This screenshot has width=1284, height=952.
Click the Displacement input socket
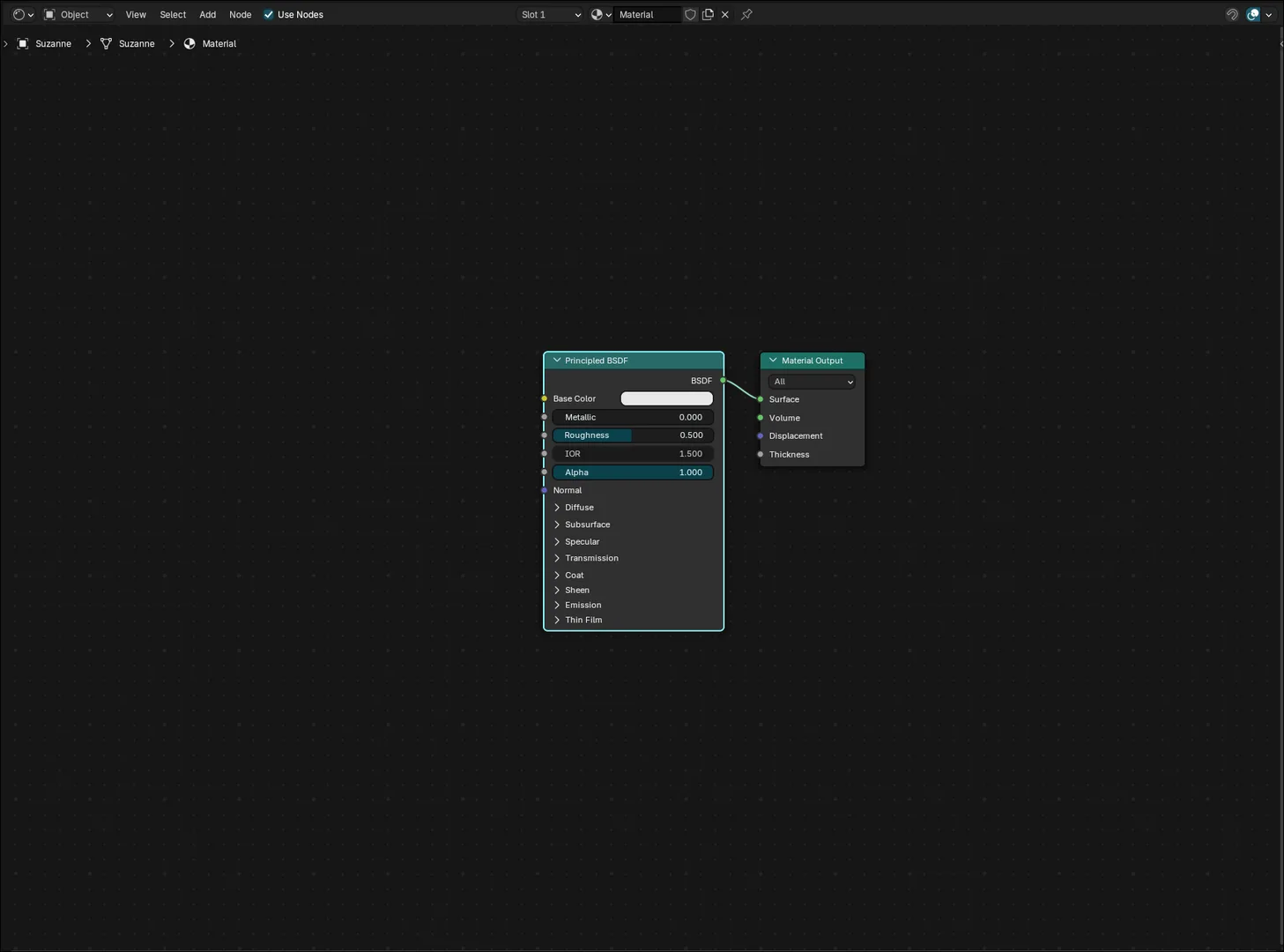point(761,436)
